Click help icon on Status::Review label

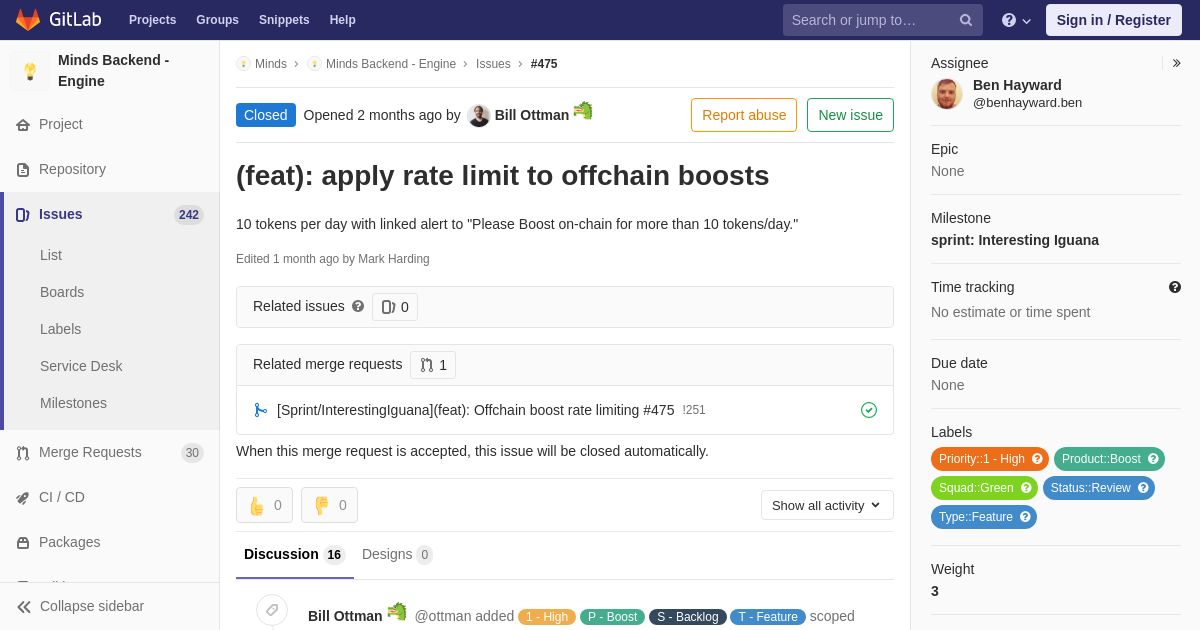click(1143, 488)
